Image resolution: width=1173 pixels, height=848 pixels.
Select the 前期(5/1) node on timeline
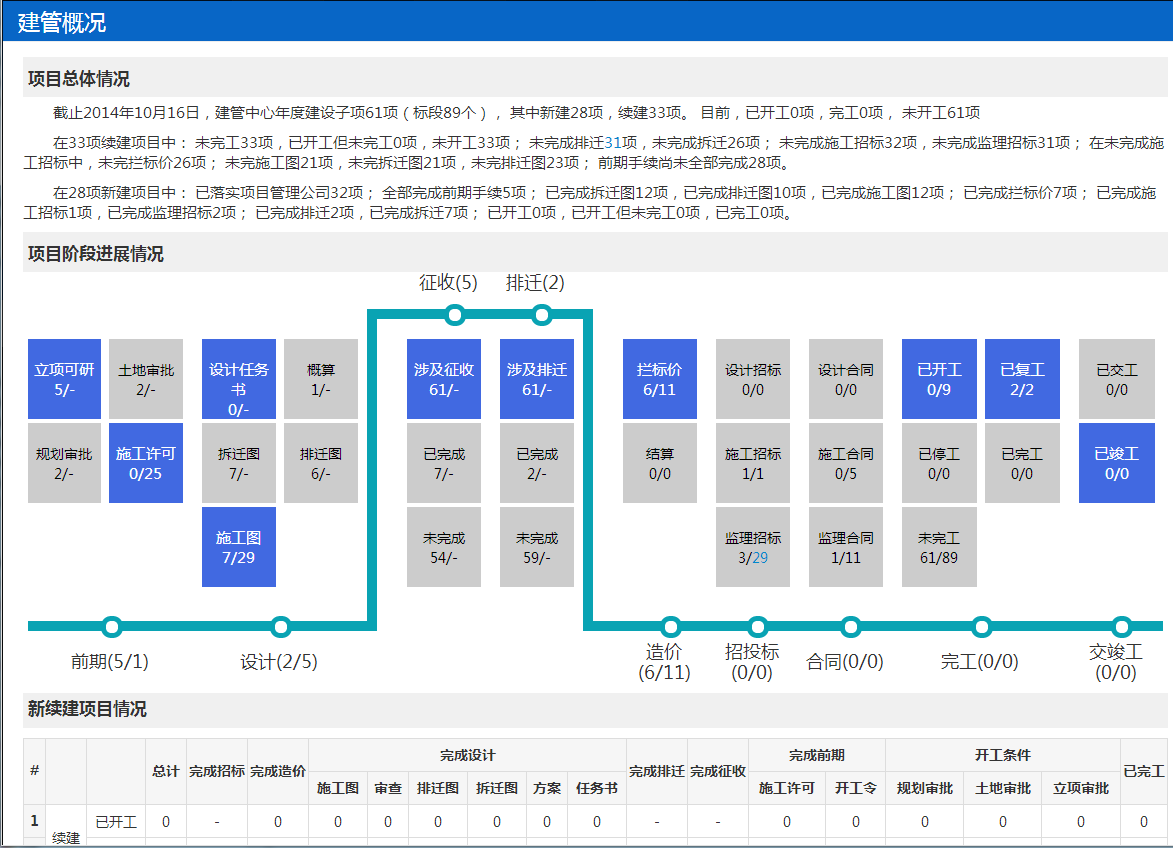click(112, 627)
